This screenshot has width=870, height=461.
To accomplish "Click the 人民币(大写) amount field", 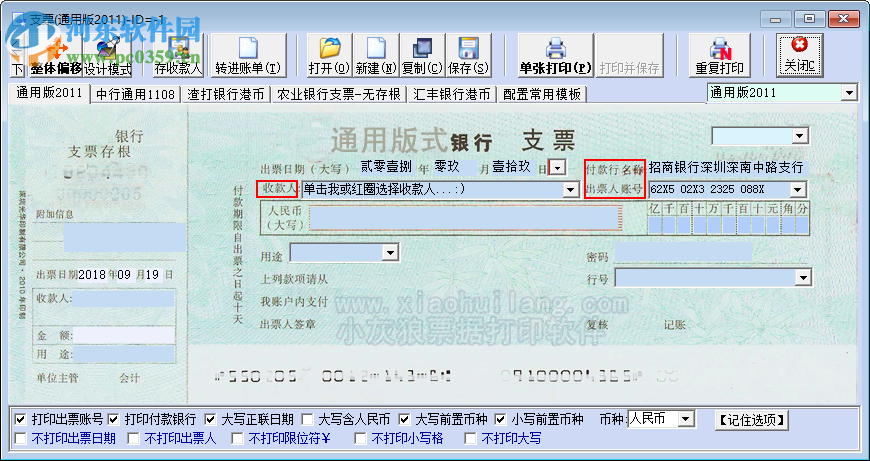I will point(464,218).
